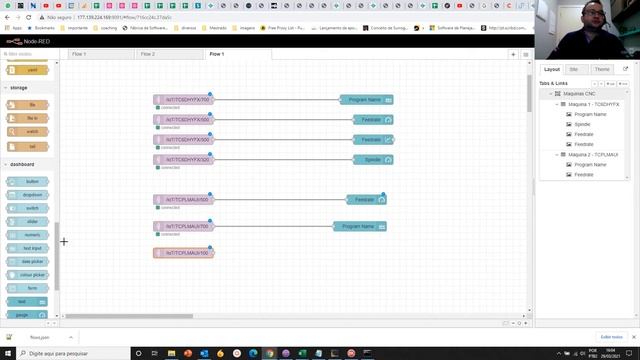This screenshot has width=640, height=360.
Task: Switch to the Flow 2 tab
Action: 169,54
